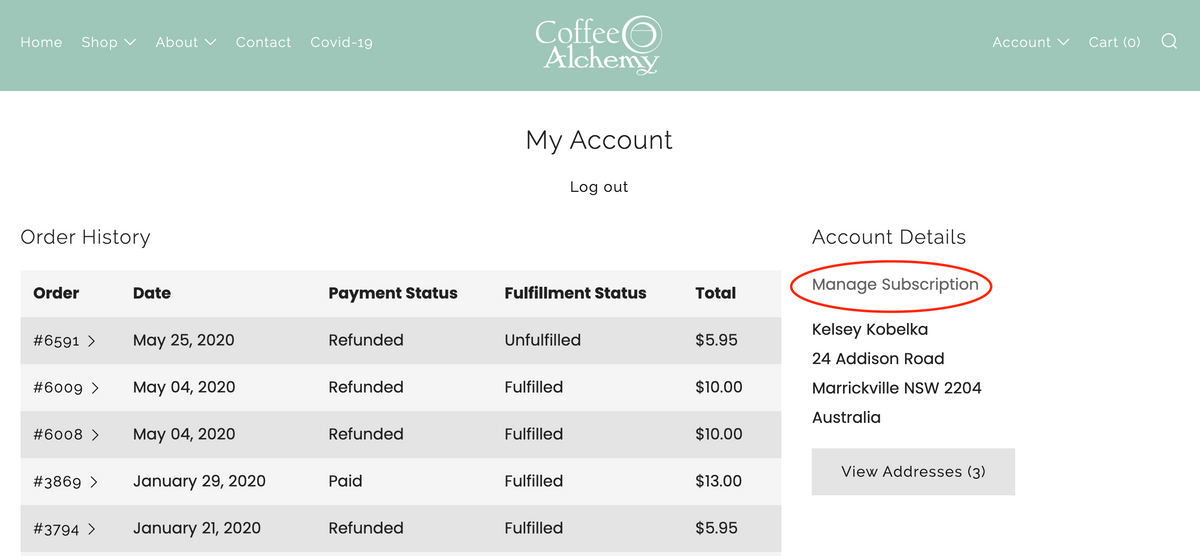The height and width of the screenshot is (556, 1200).
Task: Go to the Home page
Action: (x=41, y=42)
